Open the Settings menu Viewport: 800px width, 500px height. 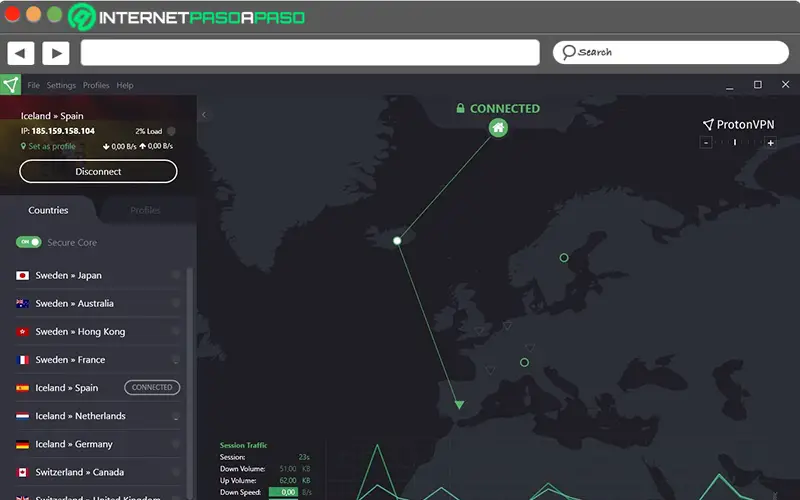pyautogui.click(x=61, y=85)
